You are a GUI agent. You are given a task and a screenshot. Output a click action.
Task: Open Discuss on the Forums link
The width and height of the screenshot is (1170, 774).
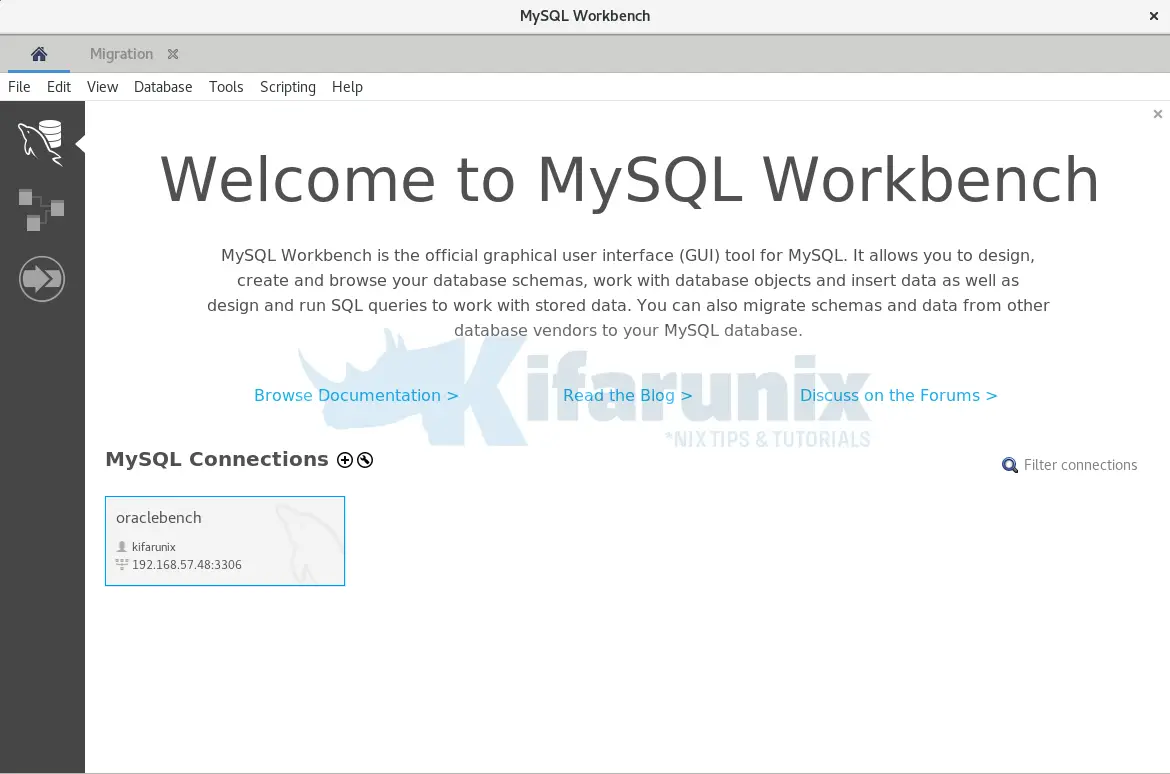[898, 395]
